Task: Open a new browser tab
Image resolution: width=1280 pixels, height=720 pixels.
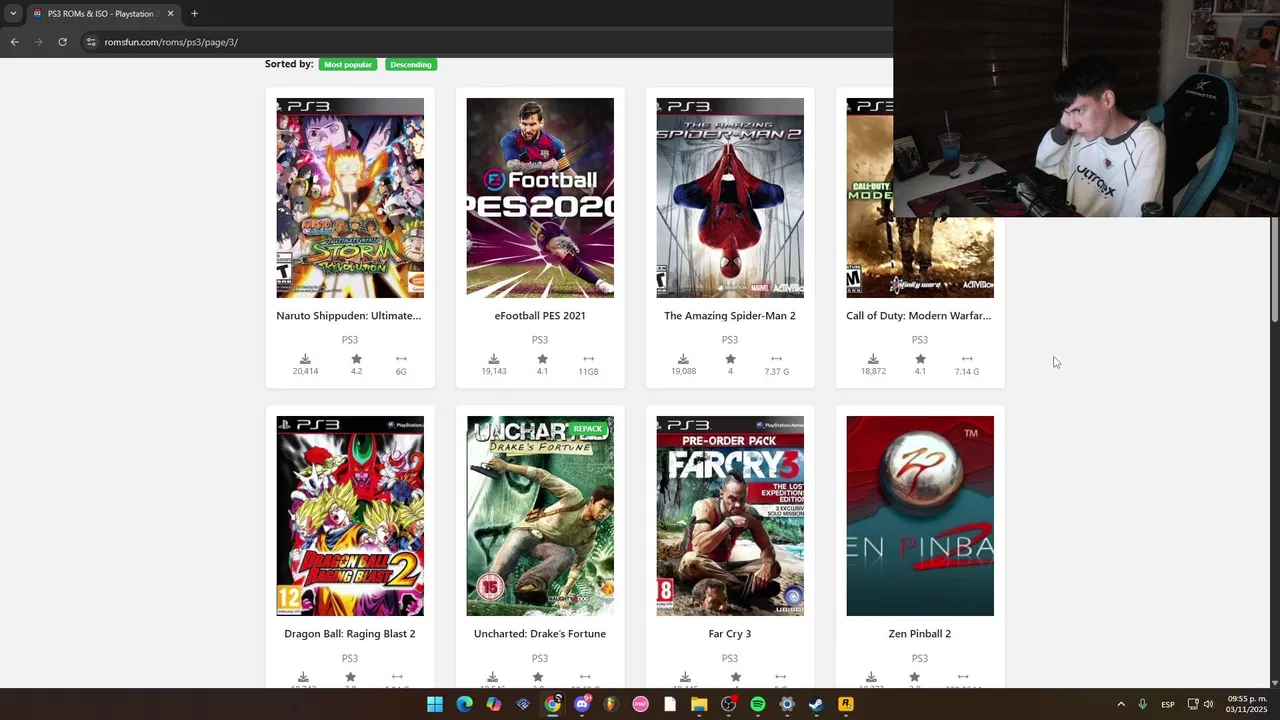Action: (x=194, y=14)
